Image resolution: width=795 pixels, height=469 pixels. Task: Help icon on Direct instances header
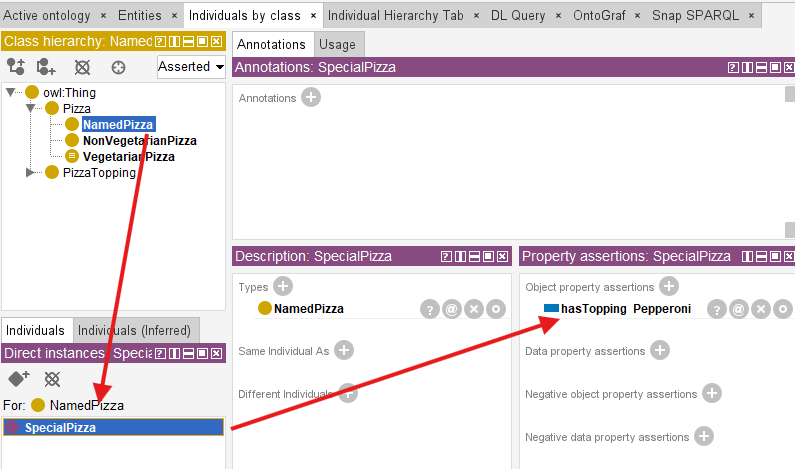(x=160, y=353)
